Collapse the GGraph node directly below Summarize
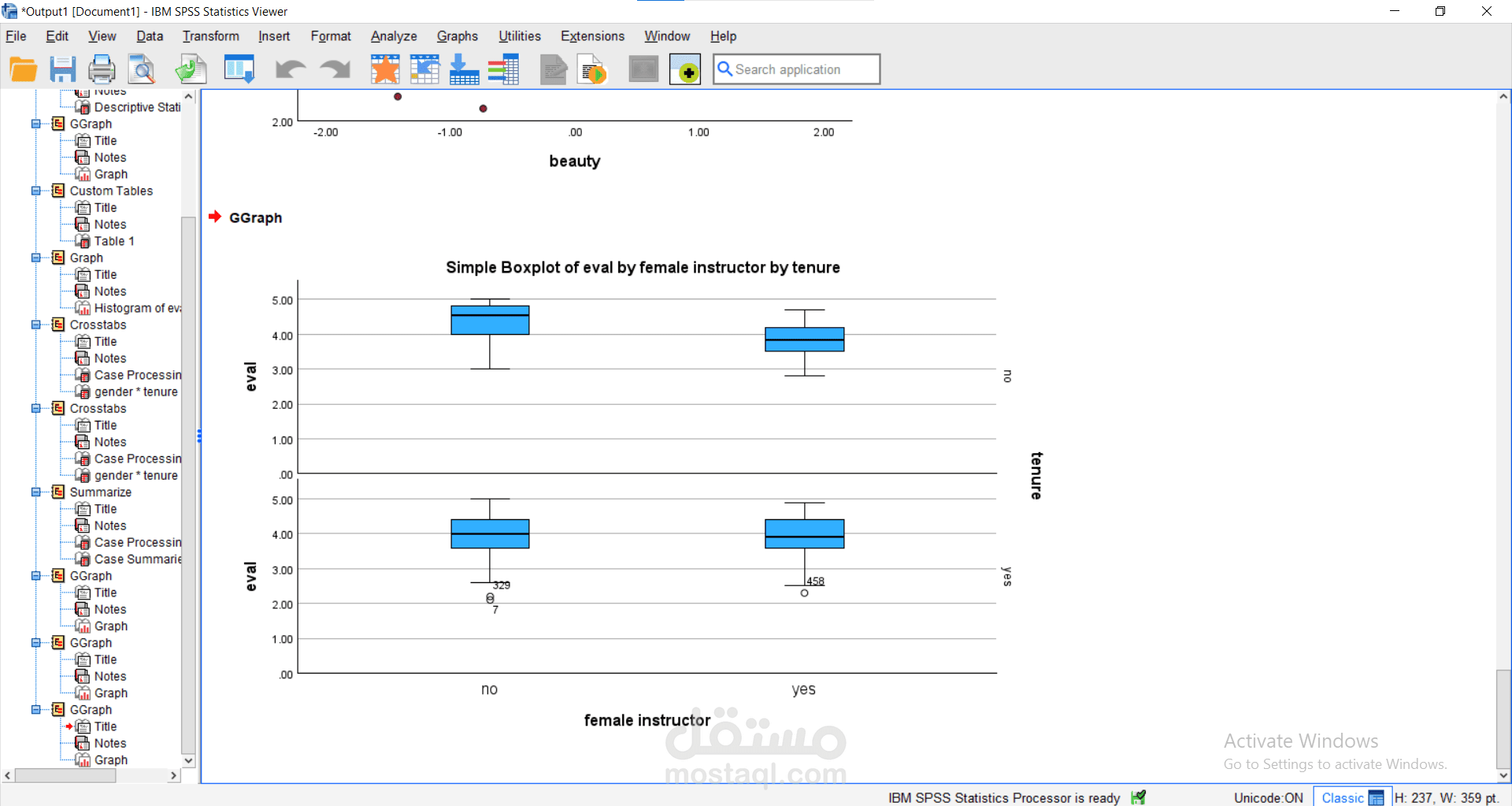The height and width of the screenshot is (806, 1512). (x=35, y=576)
